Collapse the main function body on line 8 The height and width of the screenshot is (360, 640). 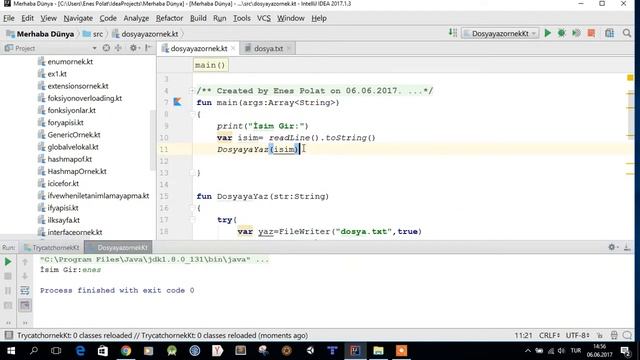click(x=193, y=115)
